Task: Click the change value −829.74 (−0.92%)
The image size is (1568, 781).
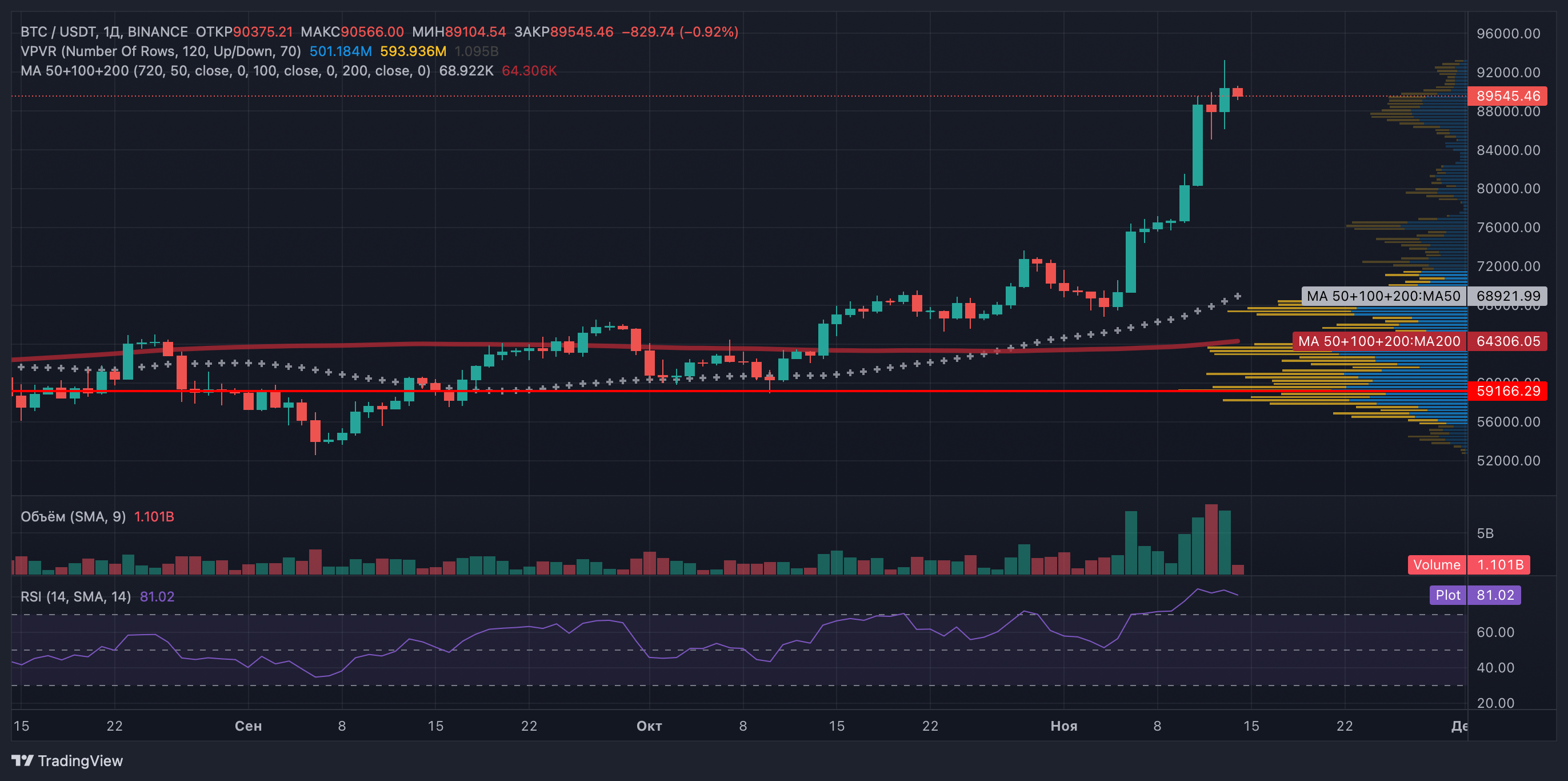Action: 680,31
